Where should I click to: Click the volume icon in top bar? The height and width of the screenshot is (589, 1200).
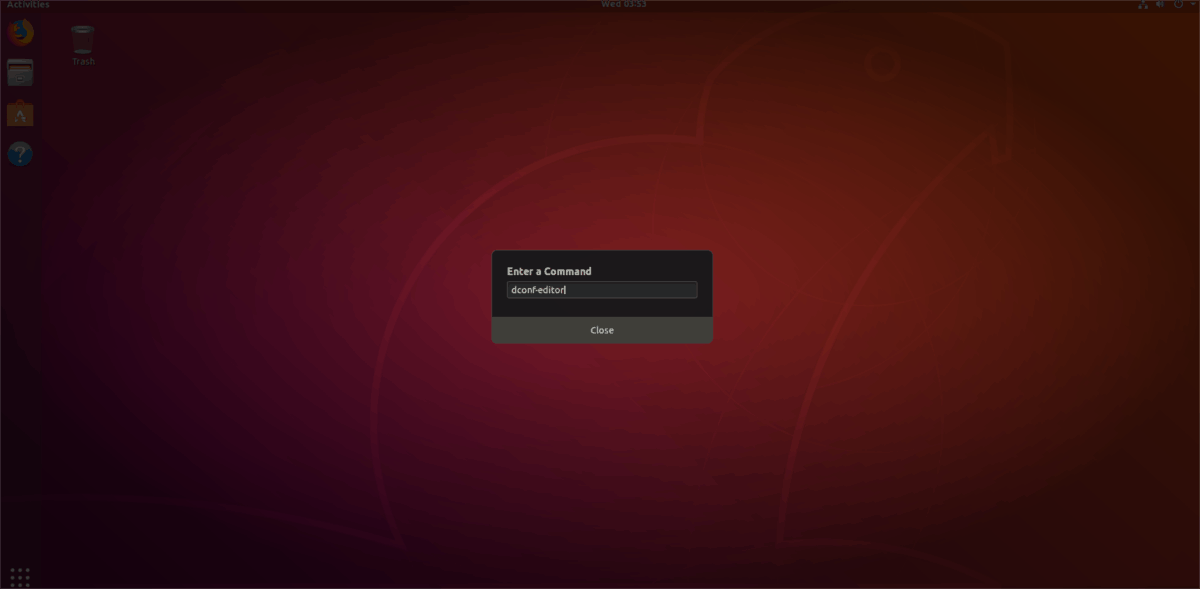[x=1161, y=4]
